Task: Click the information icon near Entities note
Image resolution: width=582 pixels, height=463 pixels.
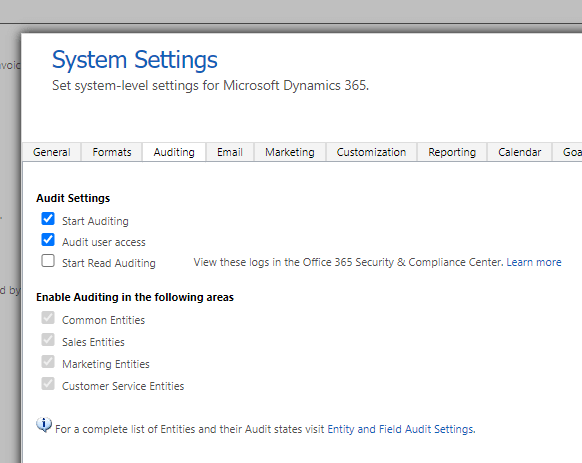Action: coord(44,424)
